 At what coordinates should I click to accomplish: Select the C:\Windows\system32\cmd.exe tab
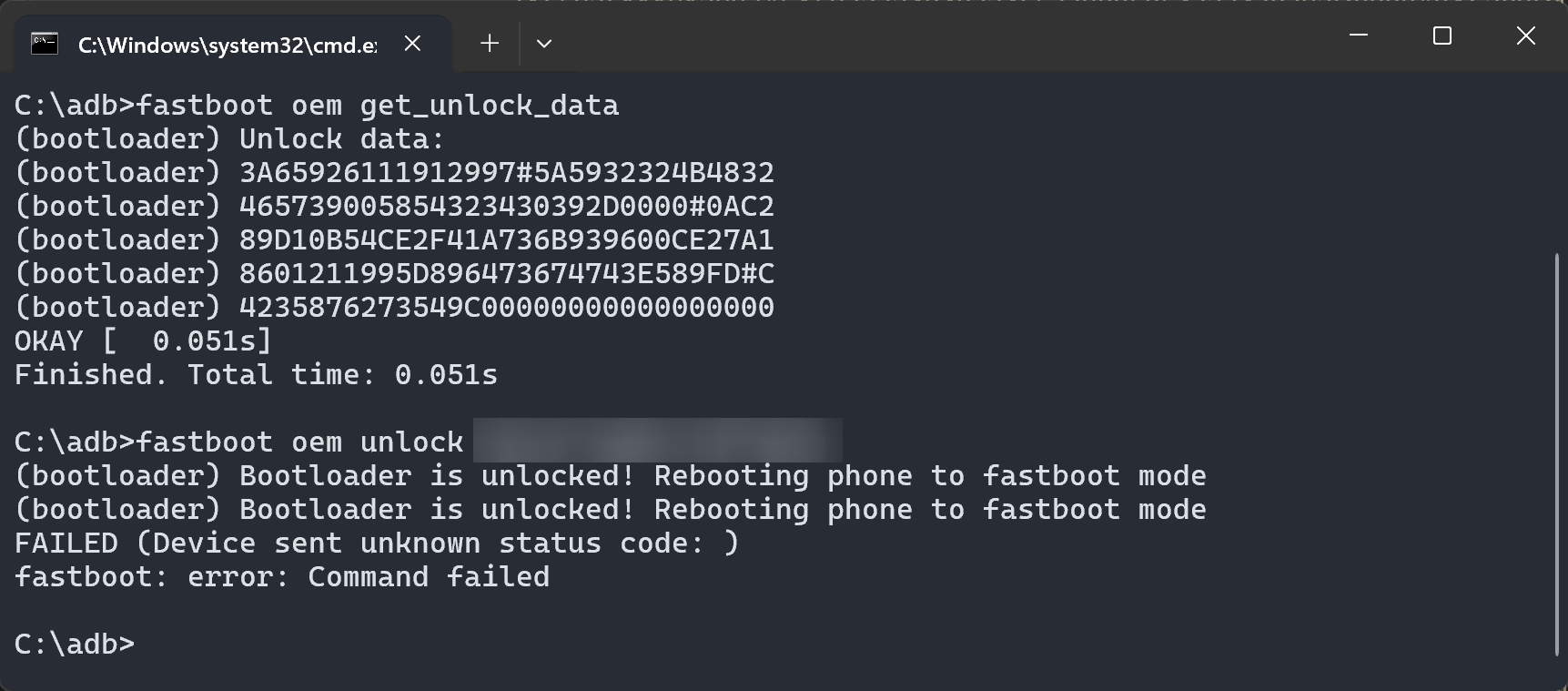(227, 45)
